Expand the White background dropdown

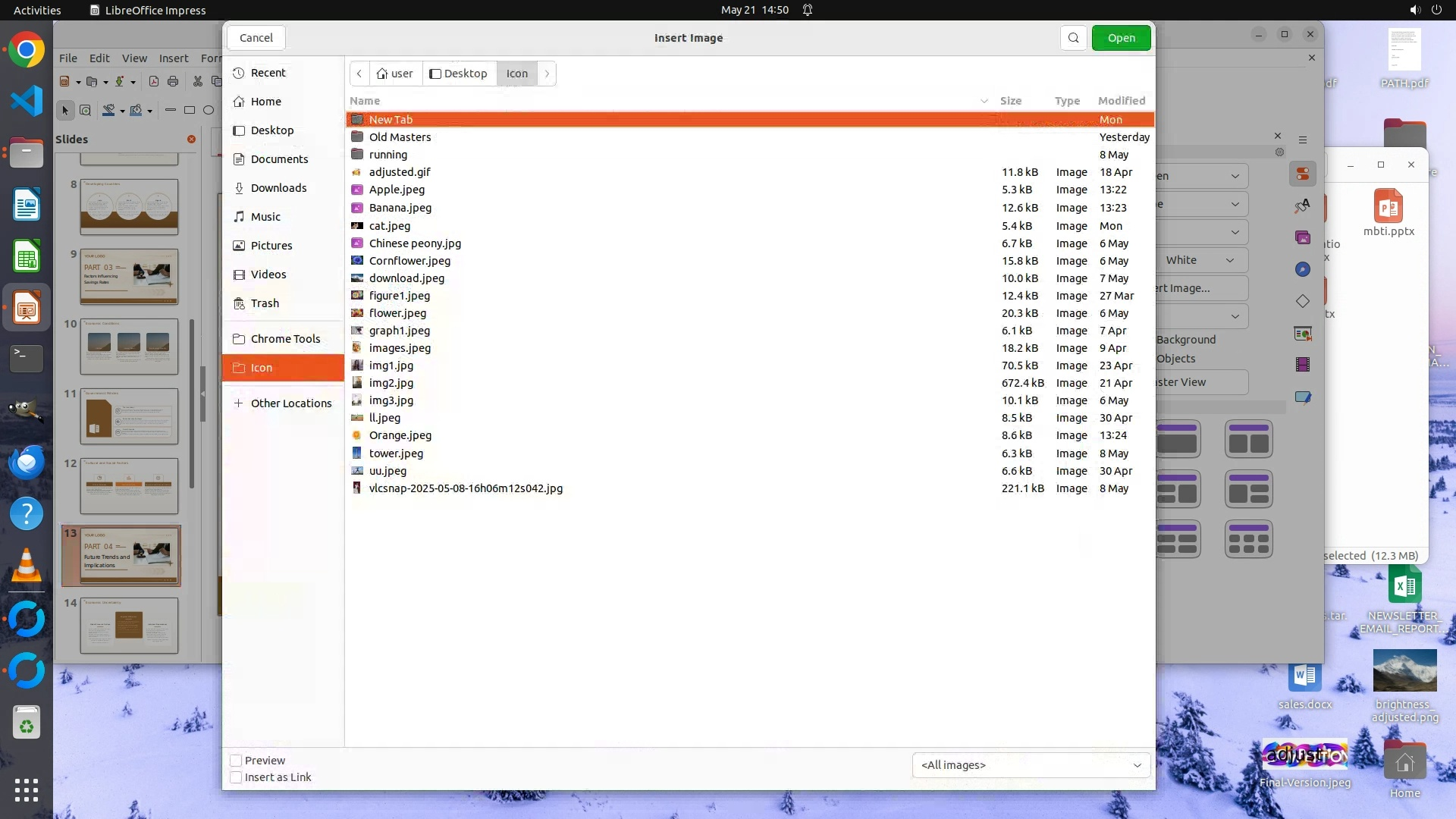pyautogui.click(x=1201, y=260)
